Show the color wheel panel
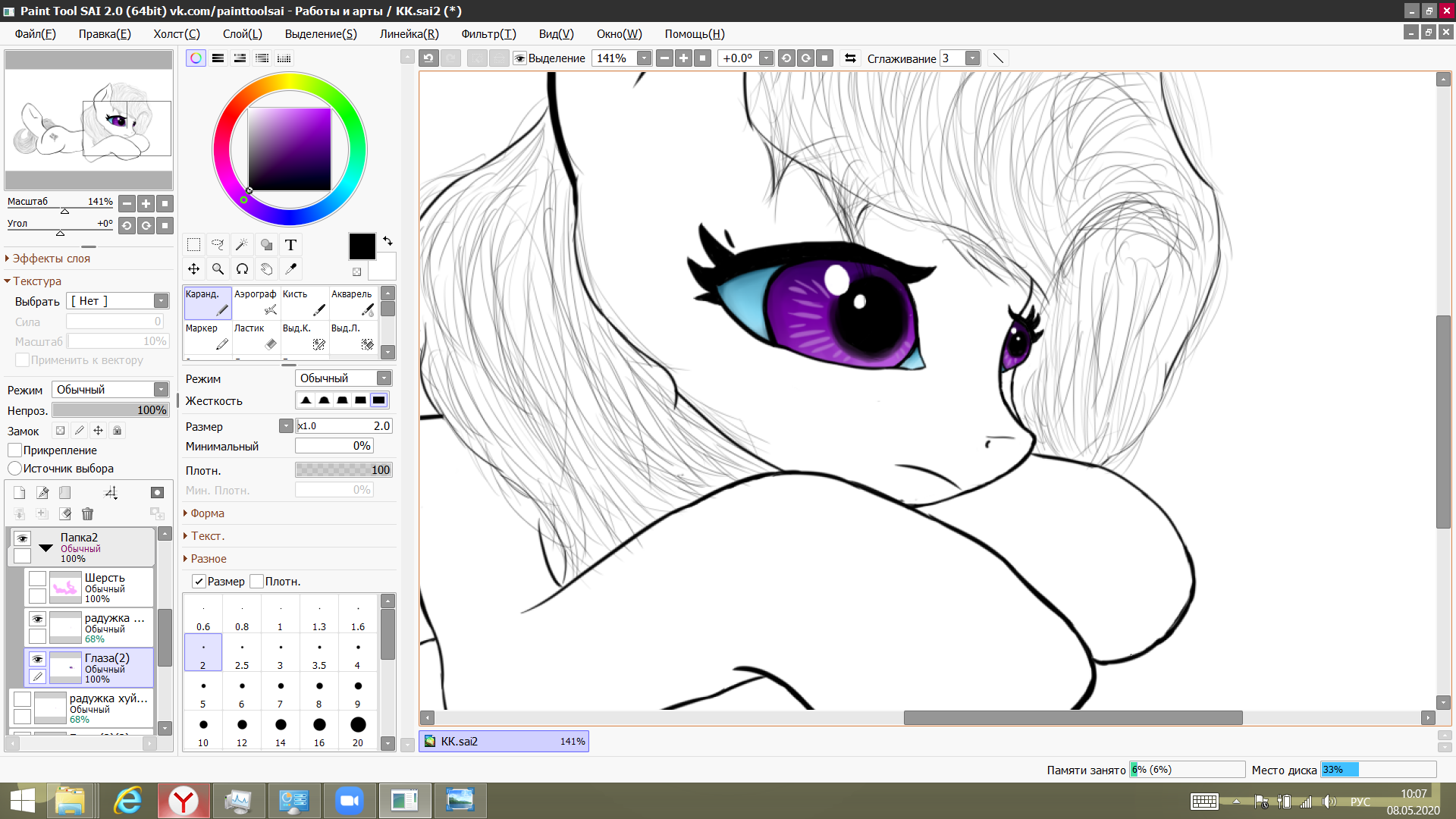The width and height of the screenshot is (1456, 819). (x=196, y=58)
